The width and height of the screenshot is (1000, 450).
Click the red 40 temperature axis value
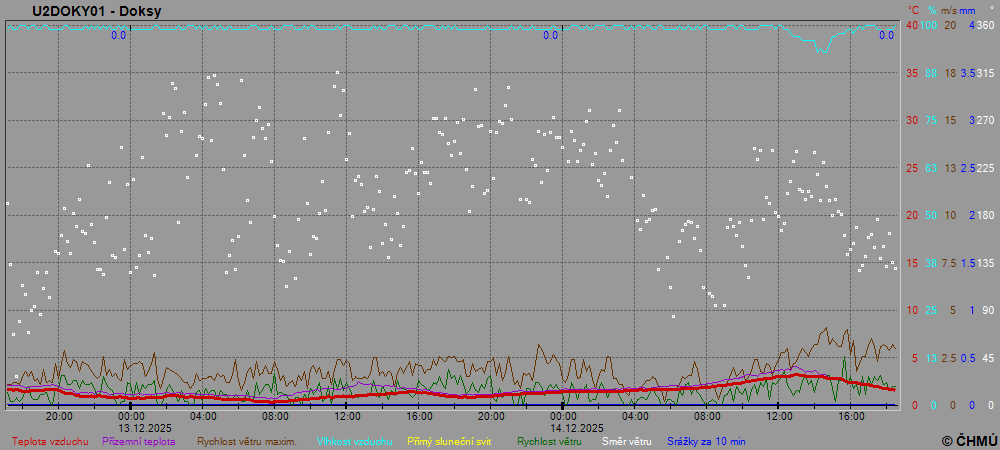[x=912, y=25]
